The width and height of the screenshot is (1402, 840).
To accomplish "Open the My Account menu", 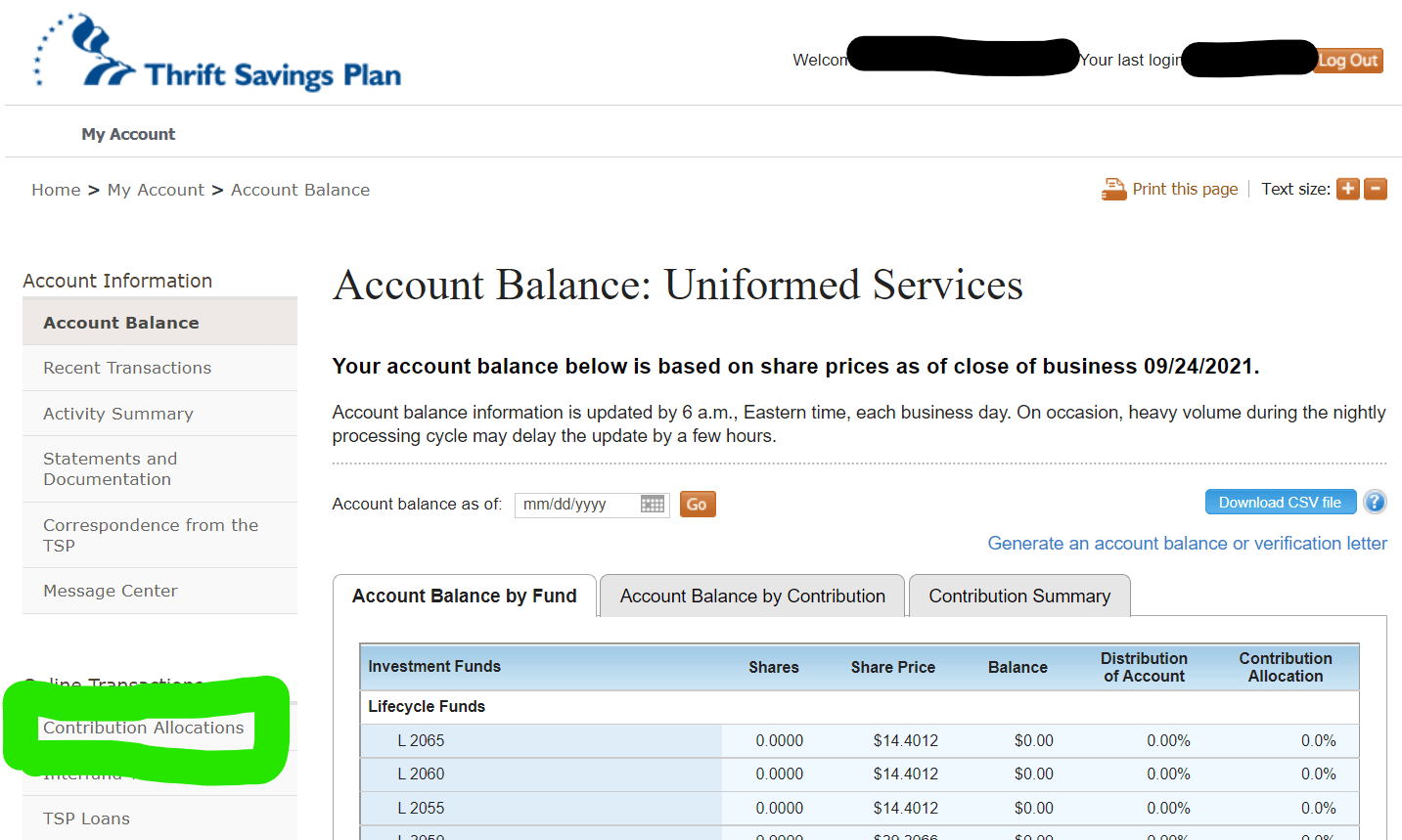I will tap(128, 133).
